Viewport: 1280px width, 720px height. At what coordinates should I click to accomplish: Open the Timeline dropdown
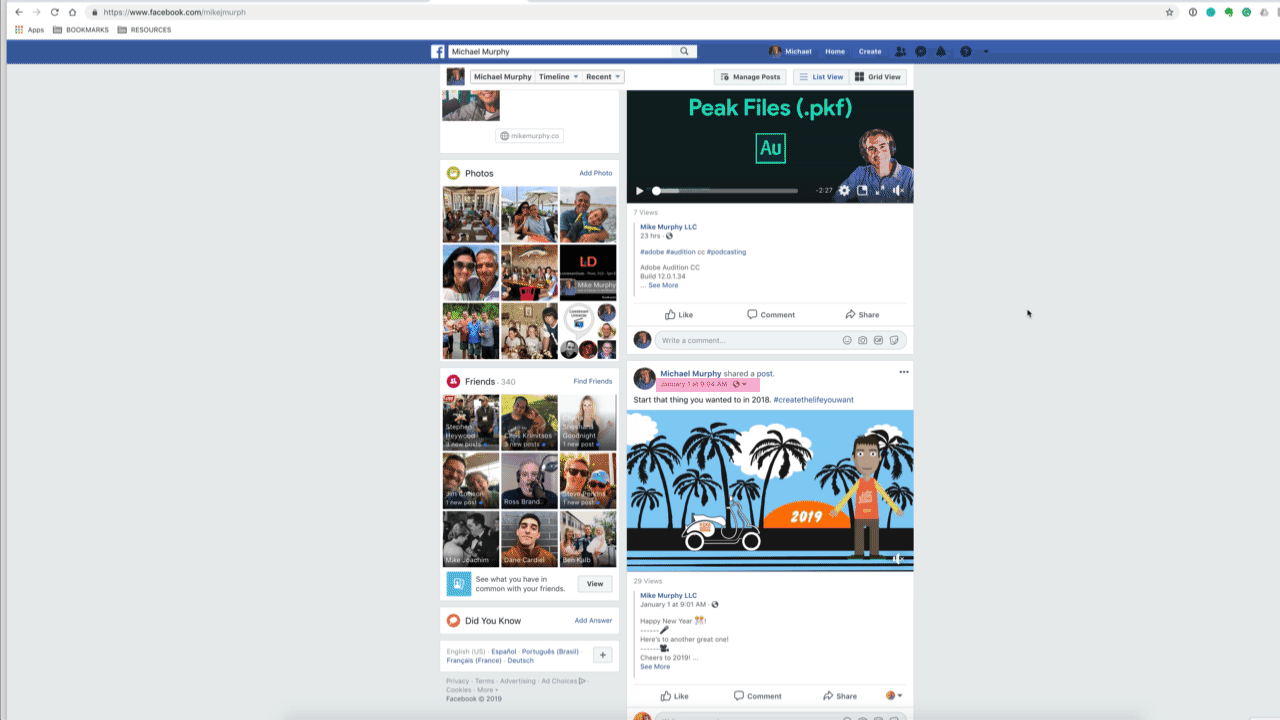pyautogui.click(x=558, y=77)
